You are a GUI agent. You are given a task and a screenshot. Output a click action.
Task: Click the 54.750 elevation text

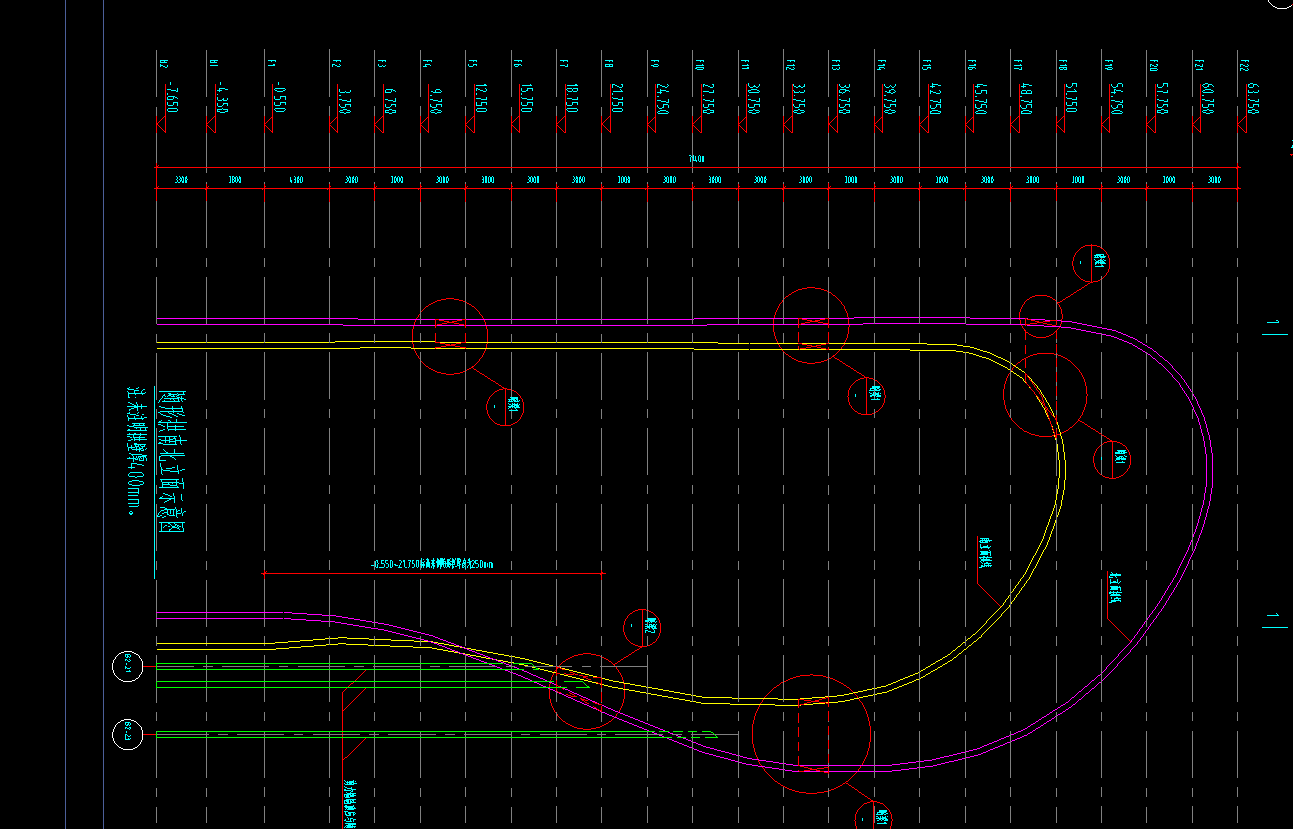point(1116,99)
